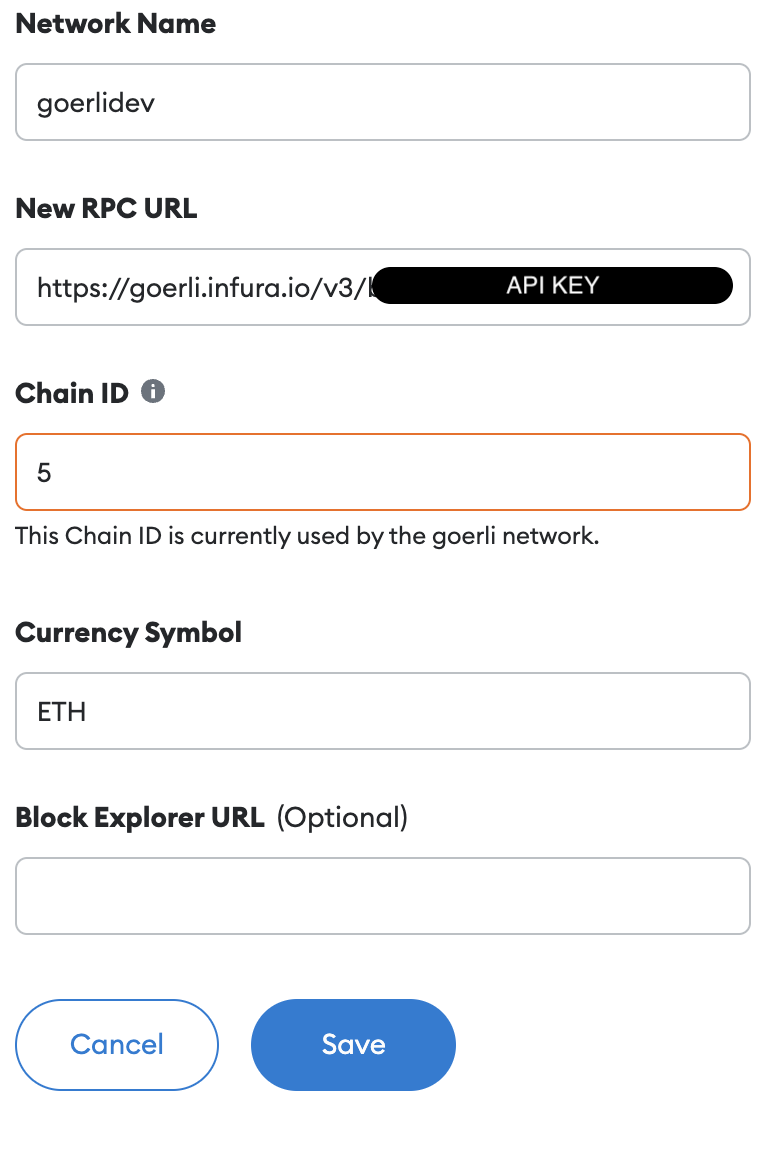This screenshot has width=780, height=1154.
Task: Click the Chain ID heading label
Action: pyautogui.click(x=71, y=392)
